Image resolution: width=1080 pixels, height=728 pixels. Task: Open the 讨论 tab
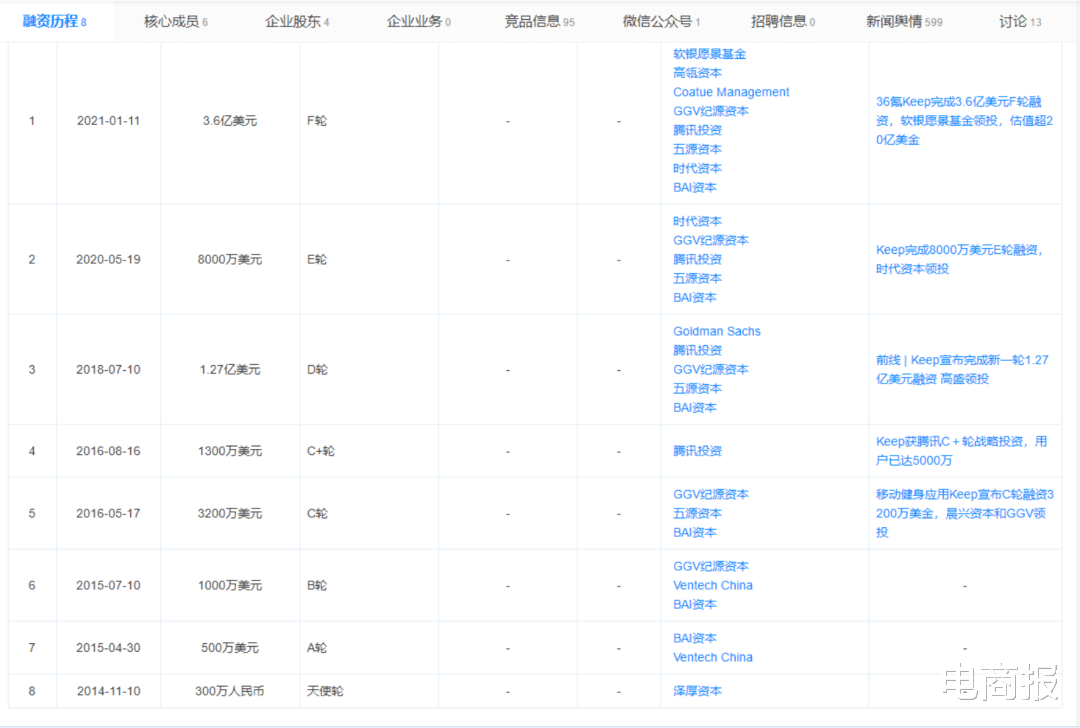pos(1020,21)
